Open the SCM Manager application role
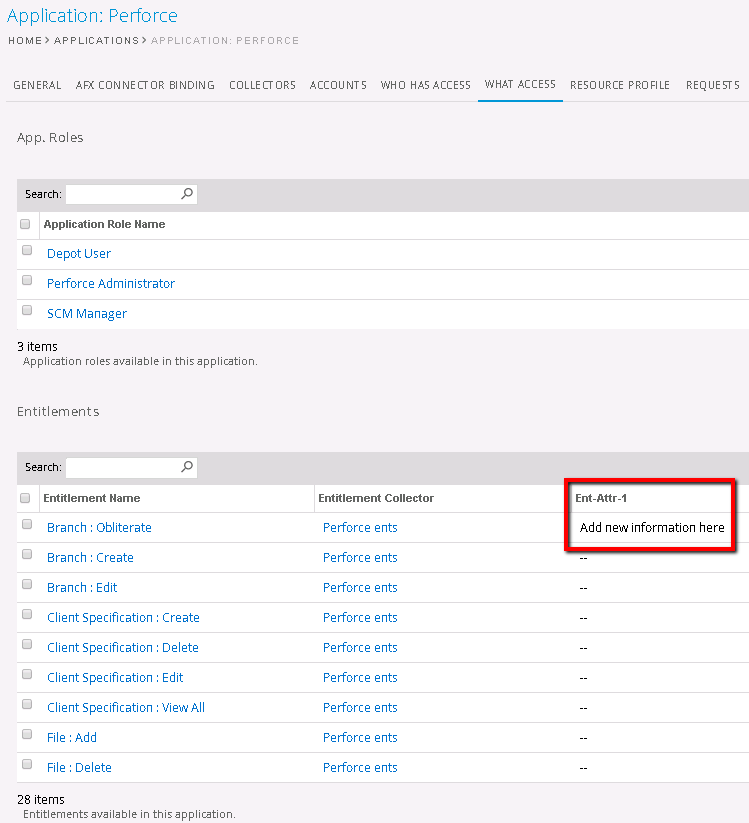This screenshot has height=823, width=749. point(86,313)
